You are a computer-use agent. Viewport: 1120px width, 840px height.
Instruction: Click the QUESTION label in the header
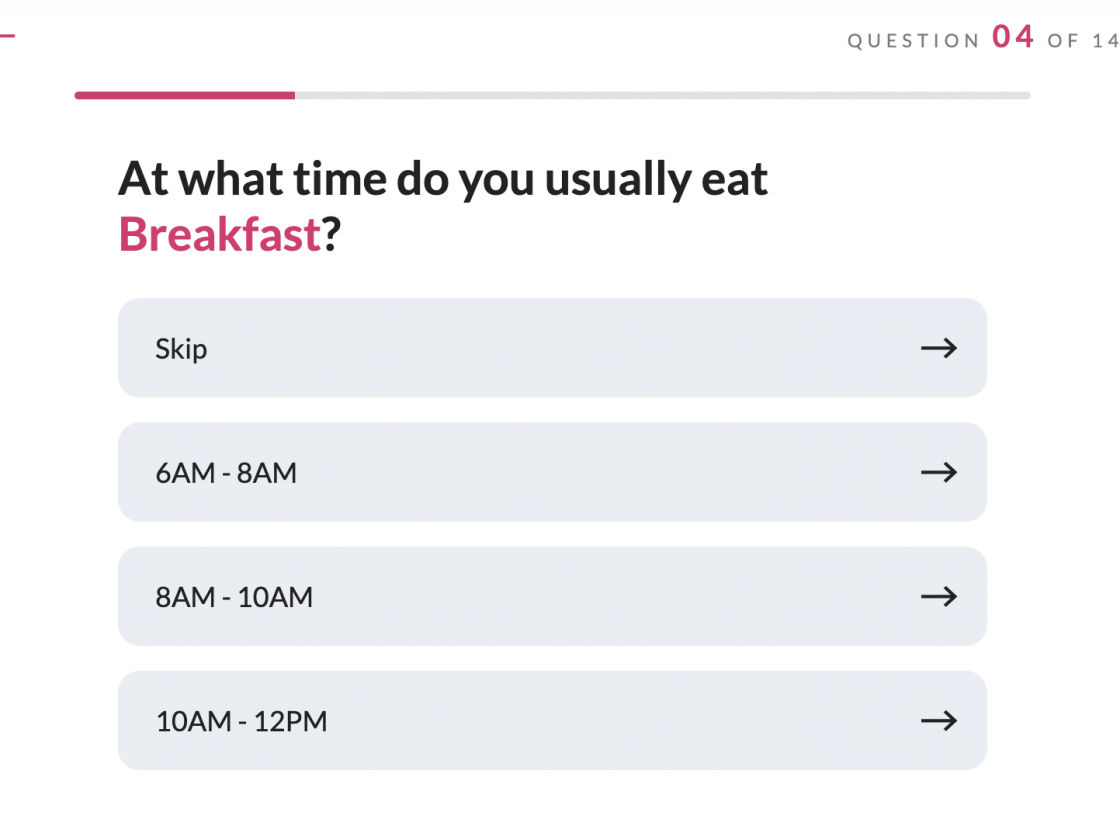coord(914,41)
